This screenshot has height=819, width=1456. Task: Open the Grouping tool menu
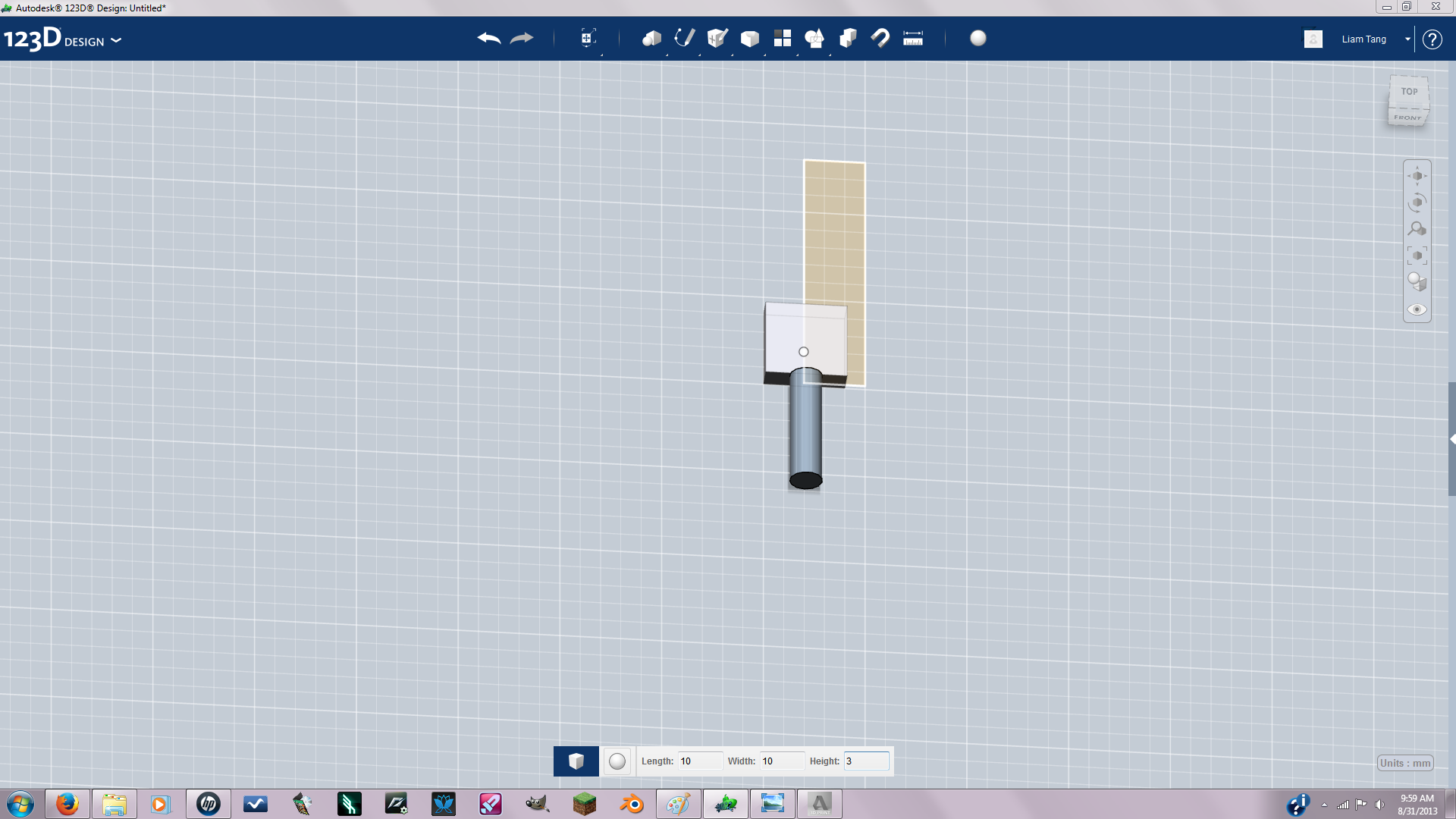pyautogui.click(x=814, y=38)
